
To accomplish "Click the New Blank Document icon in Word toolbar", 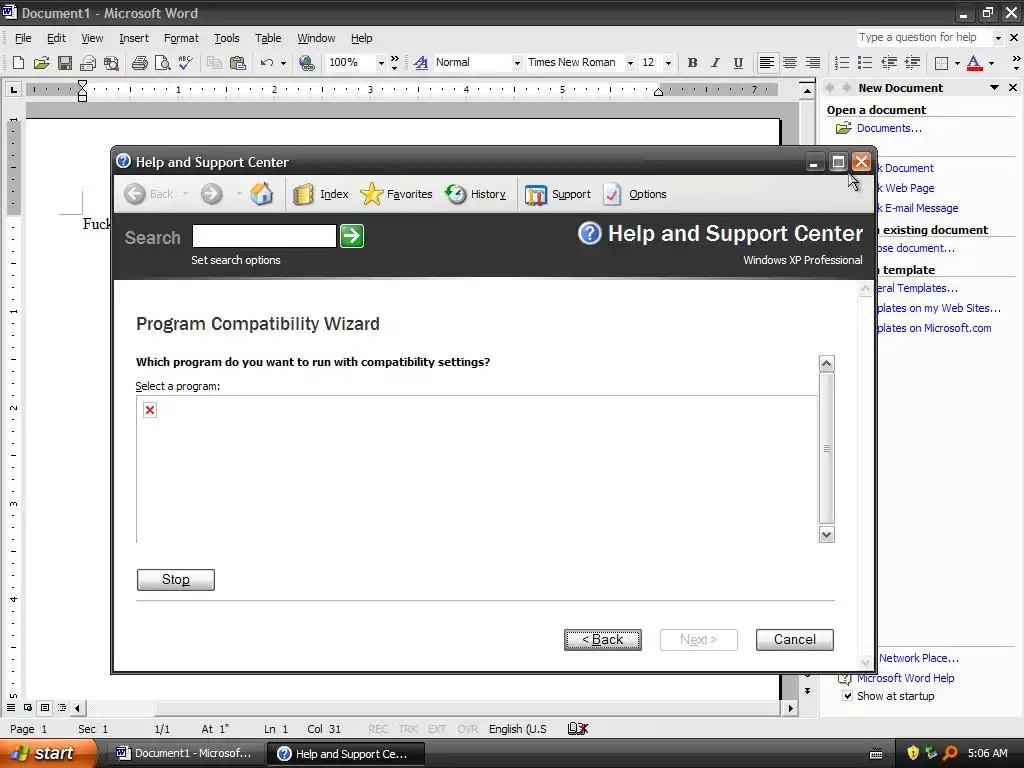I will point(18,63).
